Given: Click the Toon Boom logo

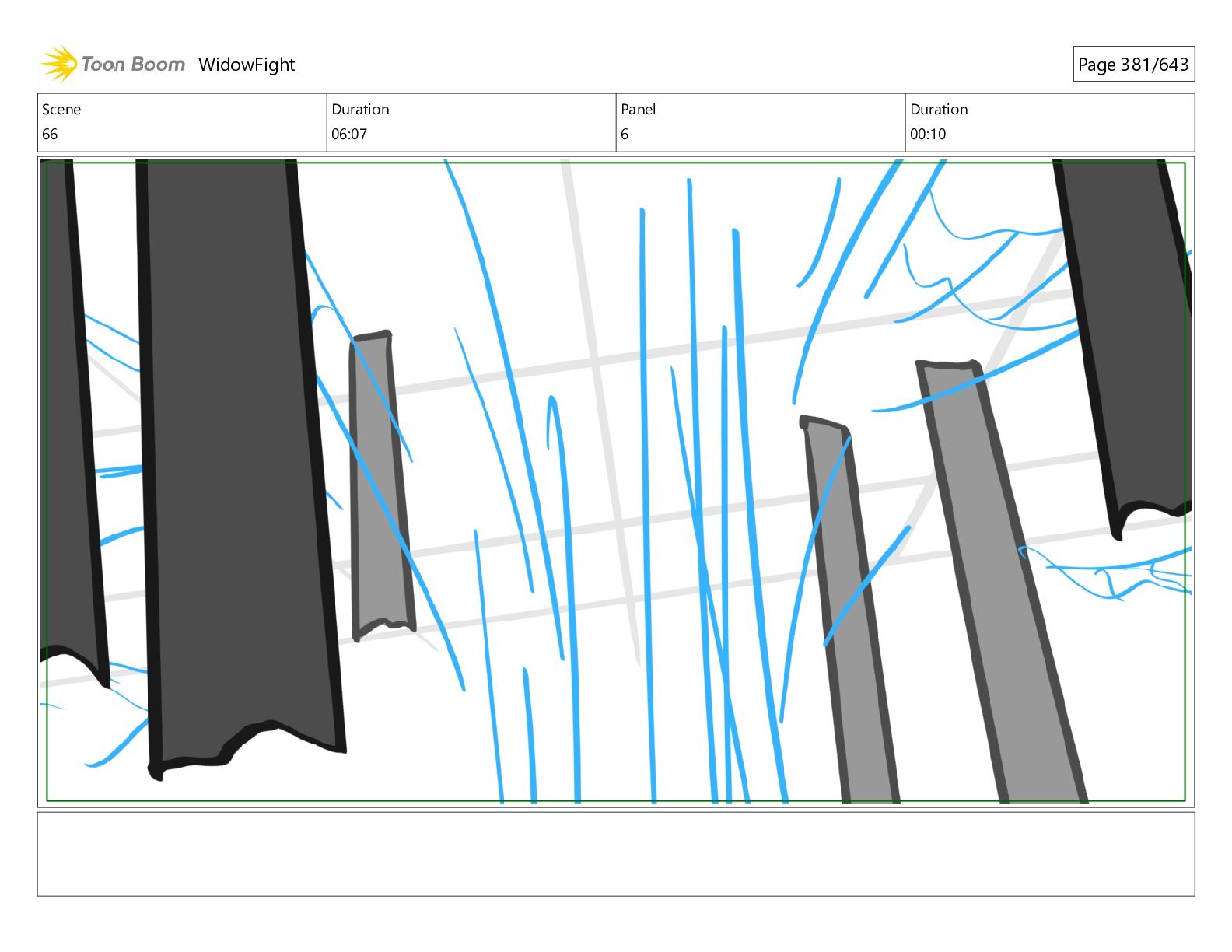Looking at the screenshot, I should 113,64.
